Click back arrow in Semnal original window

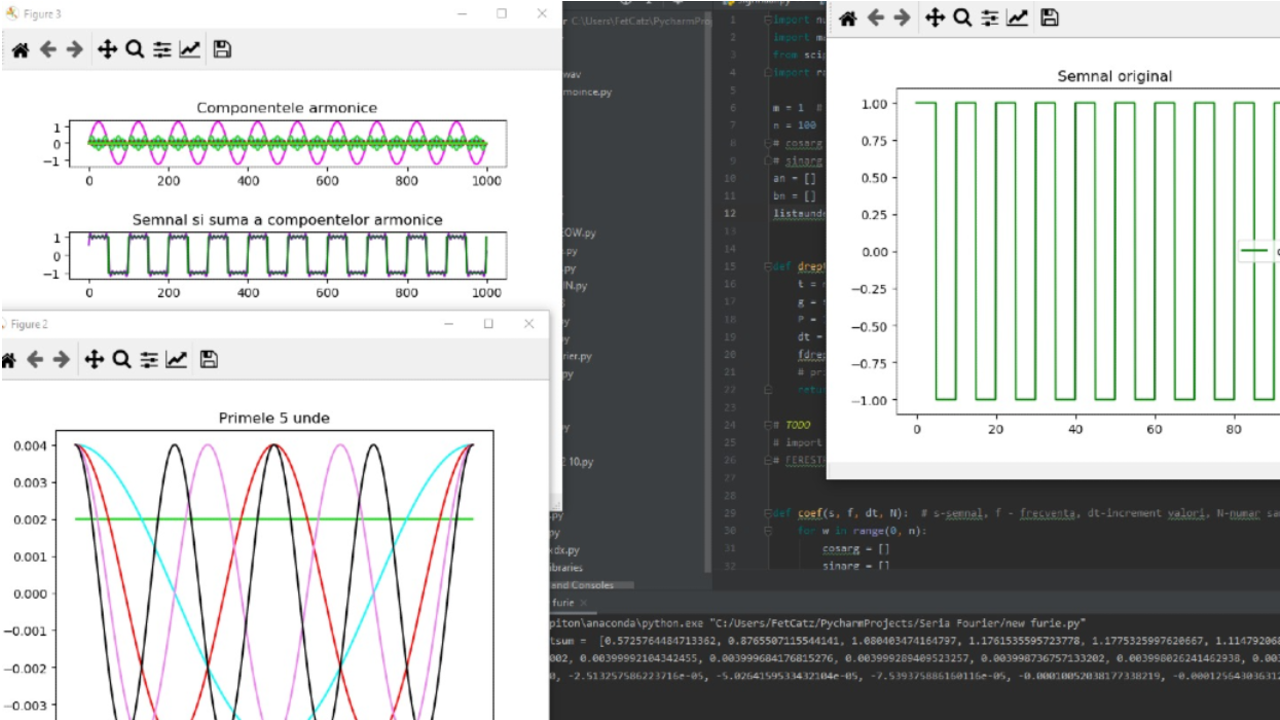point(875,17)
